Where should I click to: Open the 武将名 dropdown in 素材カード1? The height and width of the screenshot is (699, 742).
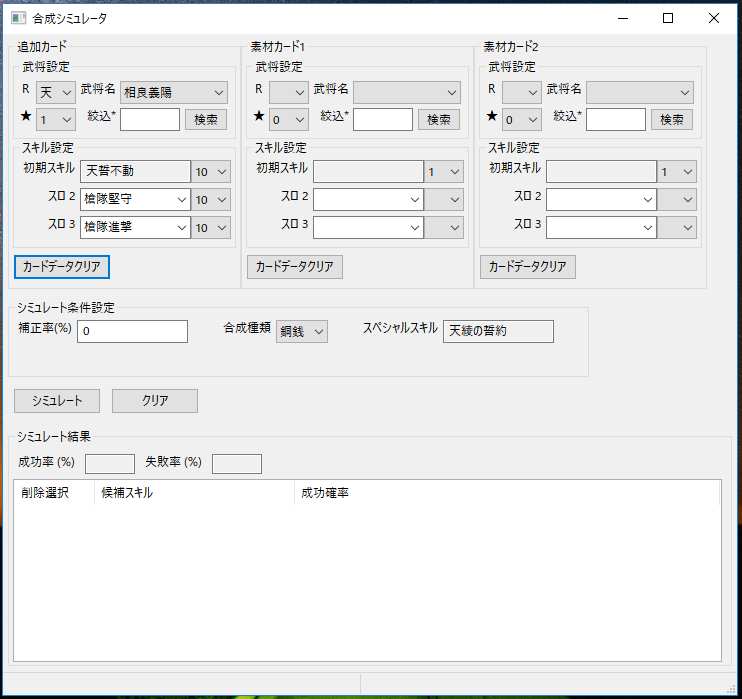[407, 92]
